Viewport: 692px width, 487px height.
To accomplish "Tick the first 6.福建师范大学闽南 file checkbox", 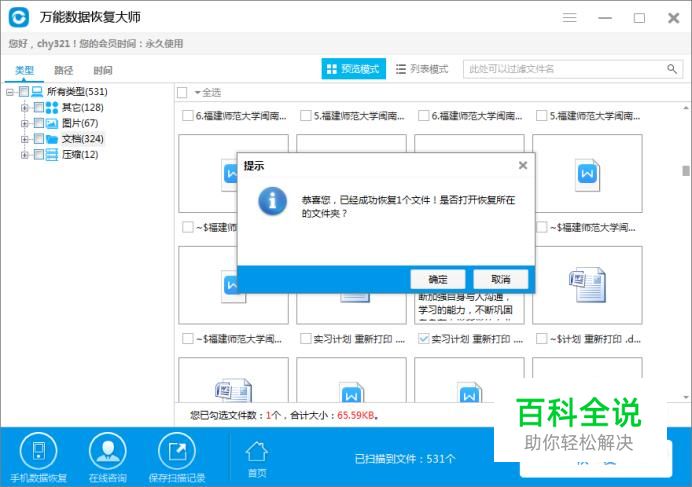I will (188, 116).
